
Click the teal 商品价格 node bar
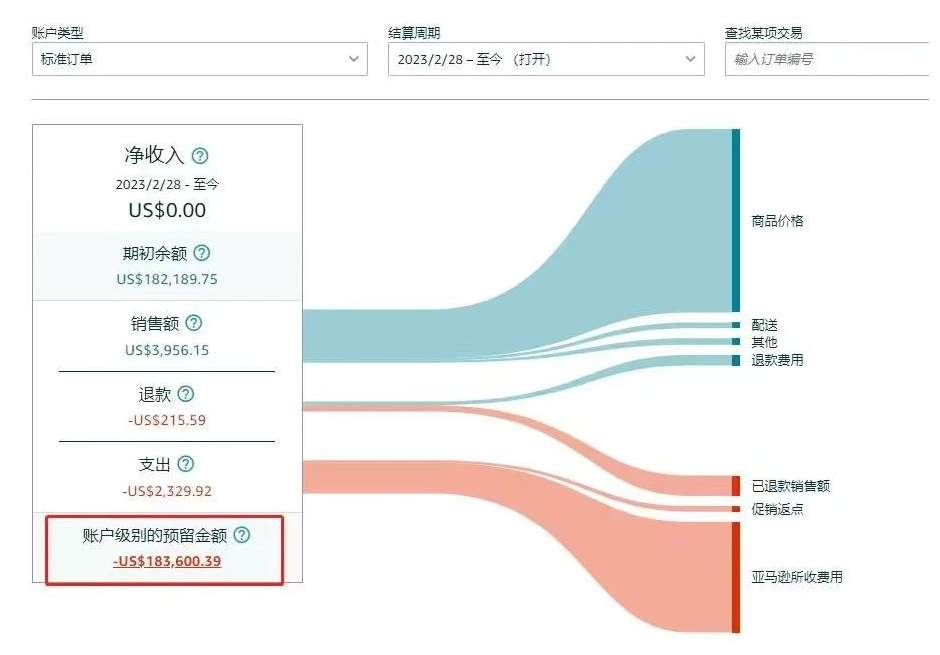[x=736, y=220]
